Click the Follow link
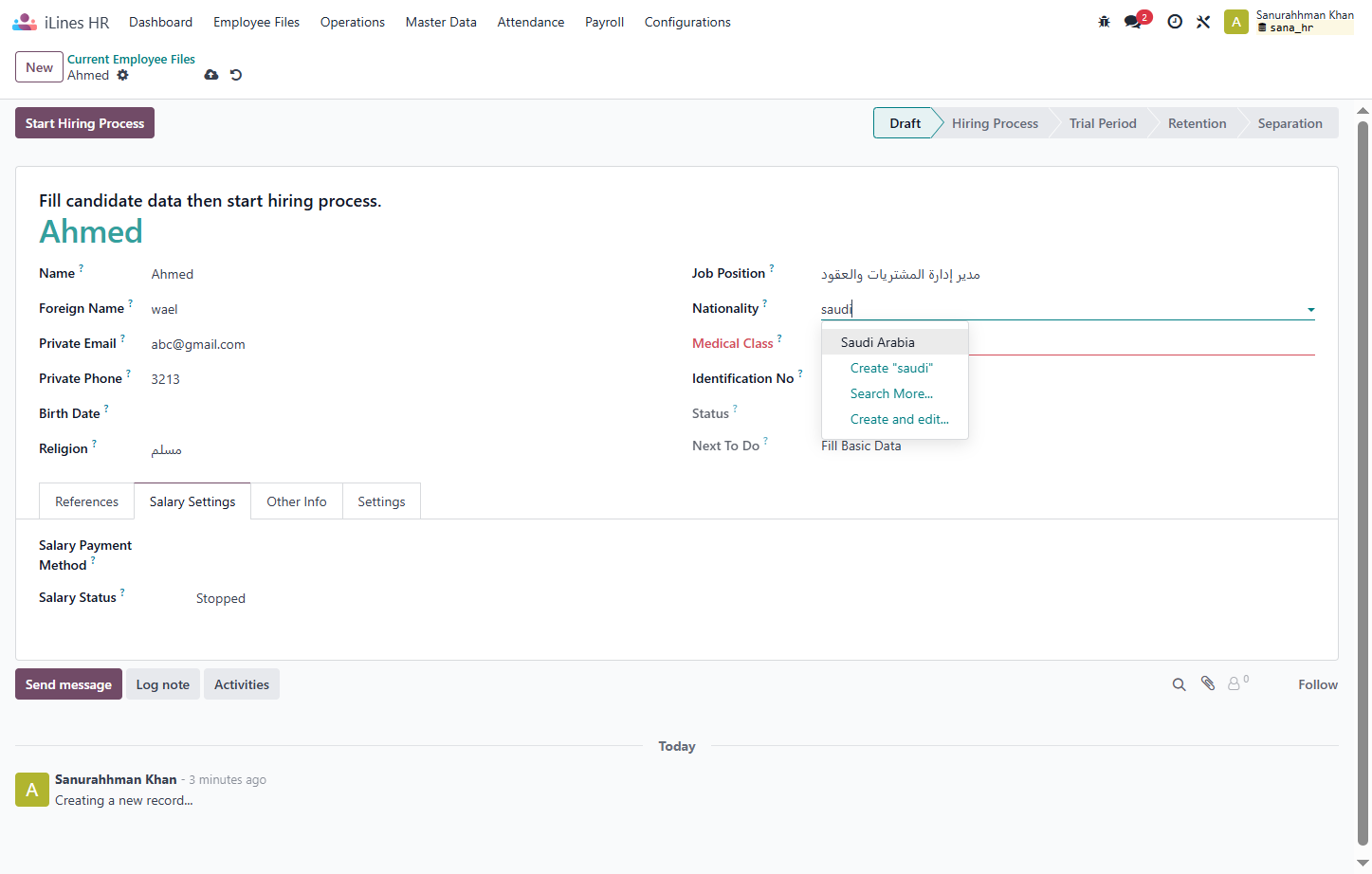 click(1318, 684)
